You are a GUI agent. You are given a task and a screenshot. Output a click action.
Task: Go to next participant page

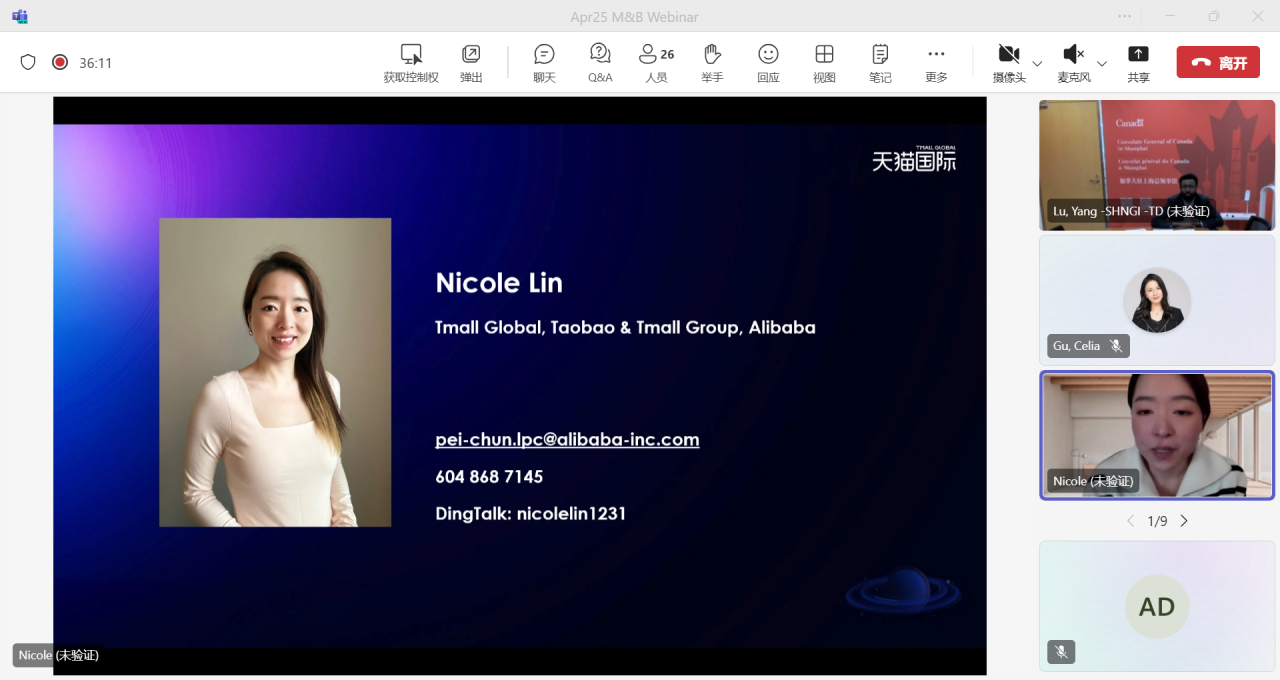[1184, 521]
